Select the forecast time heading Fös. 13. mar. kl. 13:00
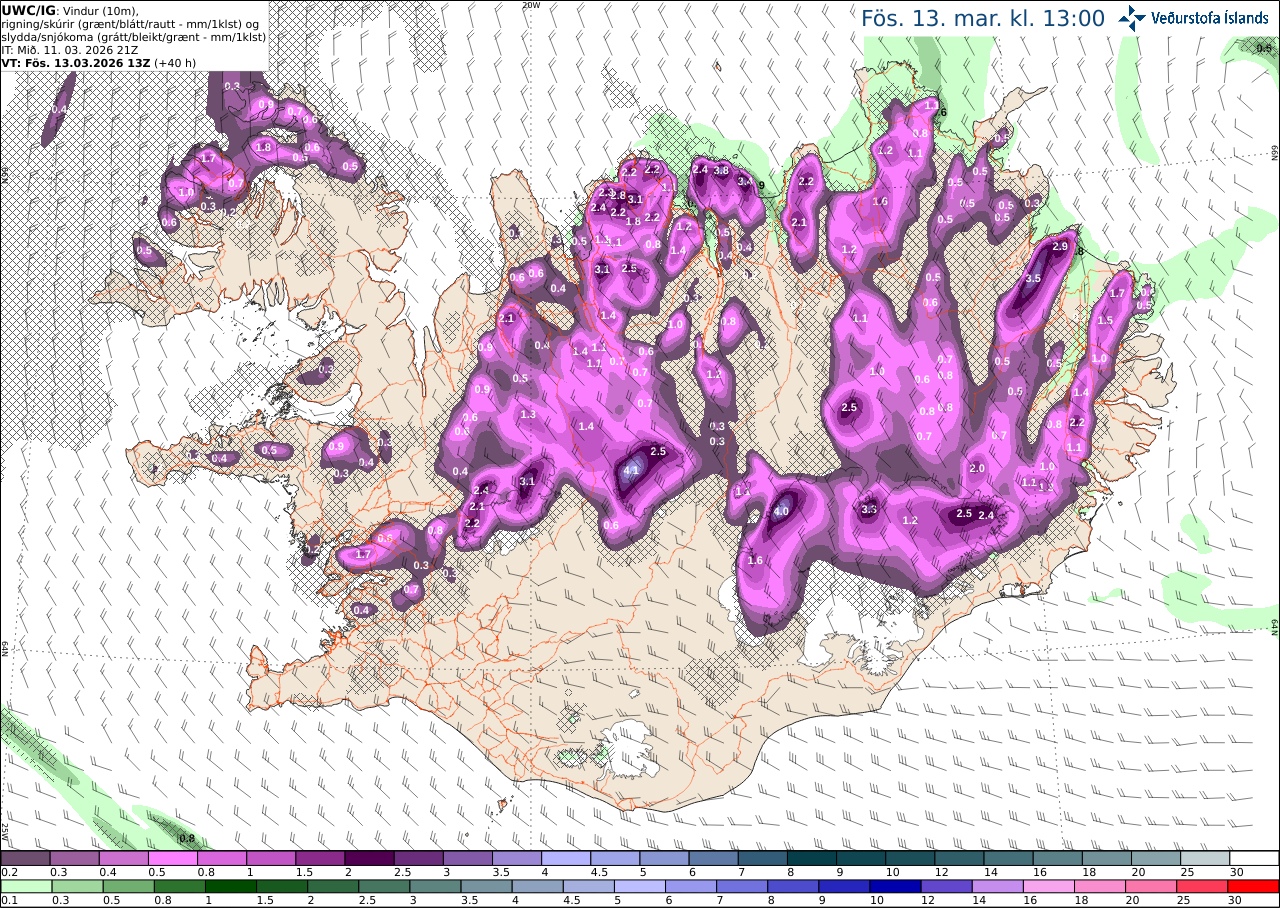Image resolution: width=1280 pixels, height=908 pixels. 983,18
